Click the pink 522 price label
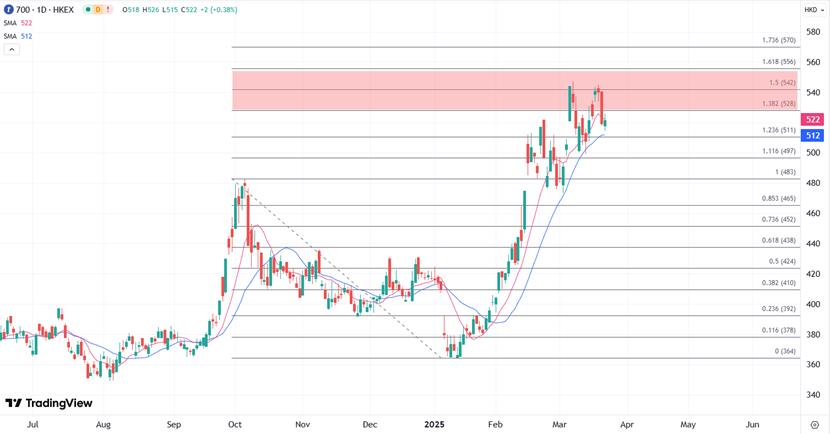Image resolution: width=830 pixels, height=434 pixels. click(813, 119)
